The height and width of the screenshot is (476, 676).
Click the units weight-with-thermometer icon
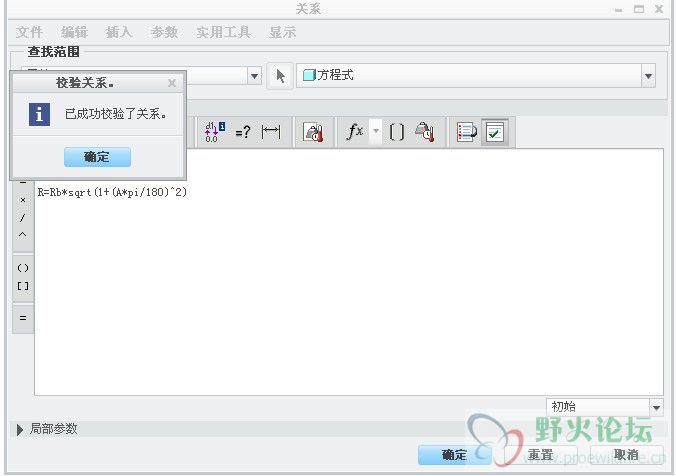coord(313,132)
